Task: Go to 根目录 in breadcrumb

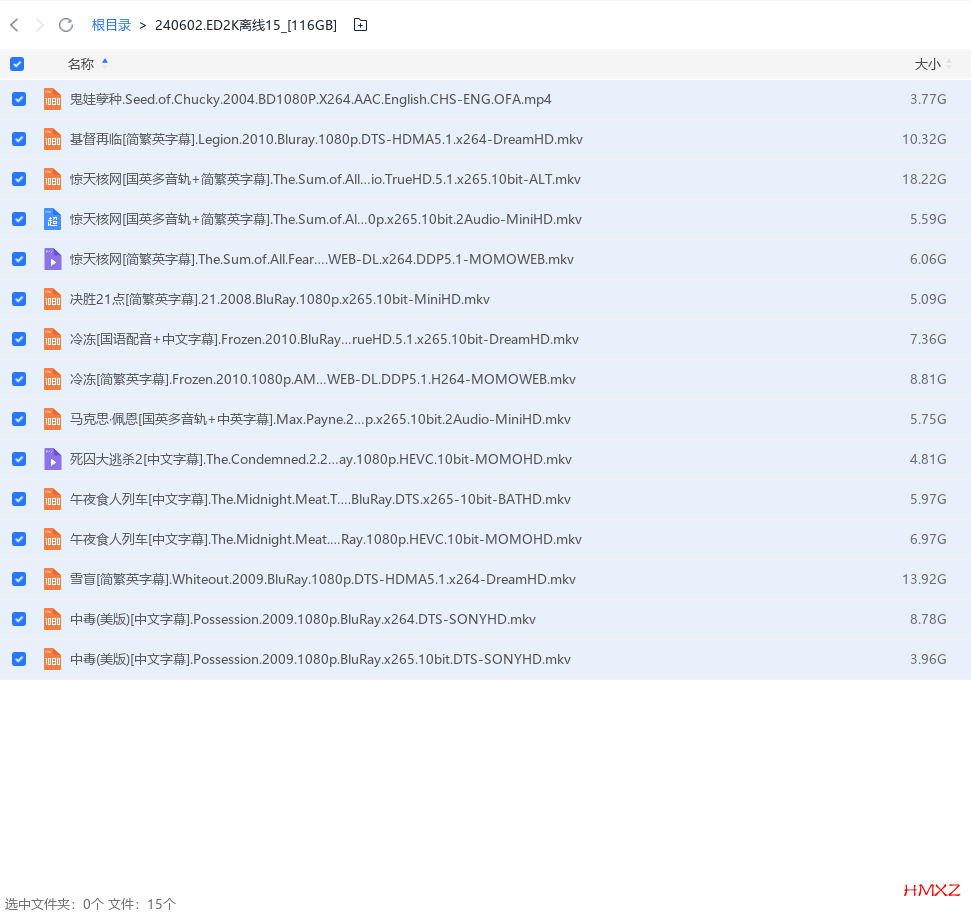Action: click(111, 25)
